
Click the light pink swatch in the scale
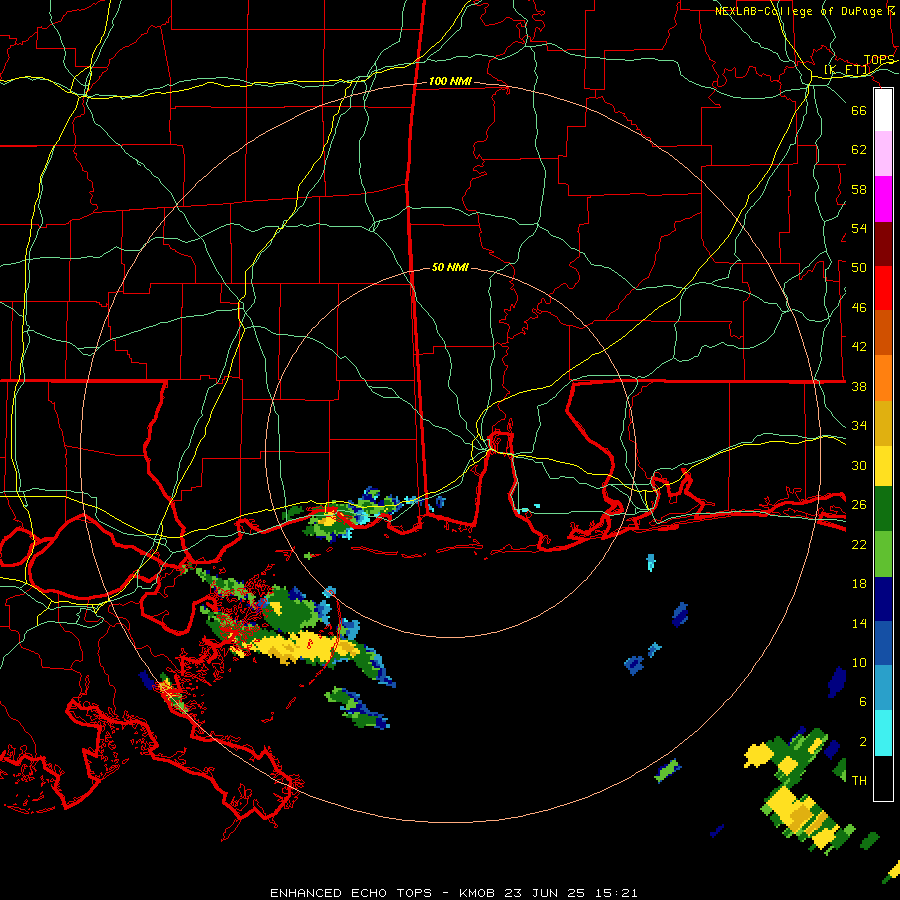click(x=883, y=154)
